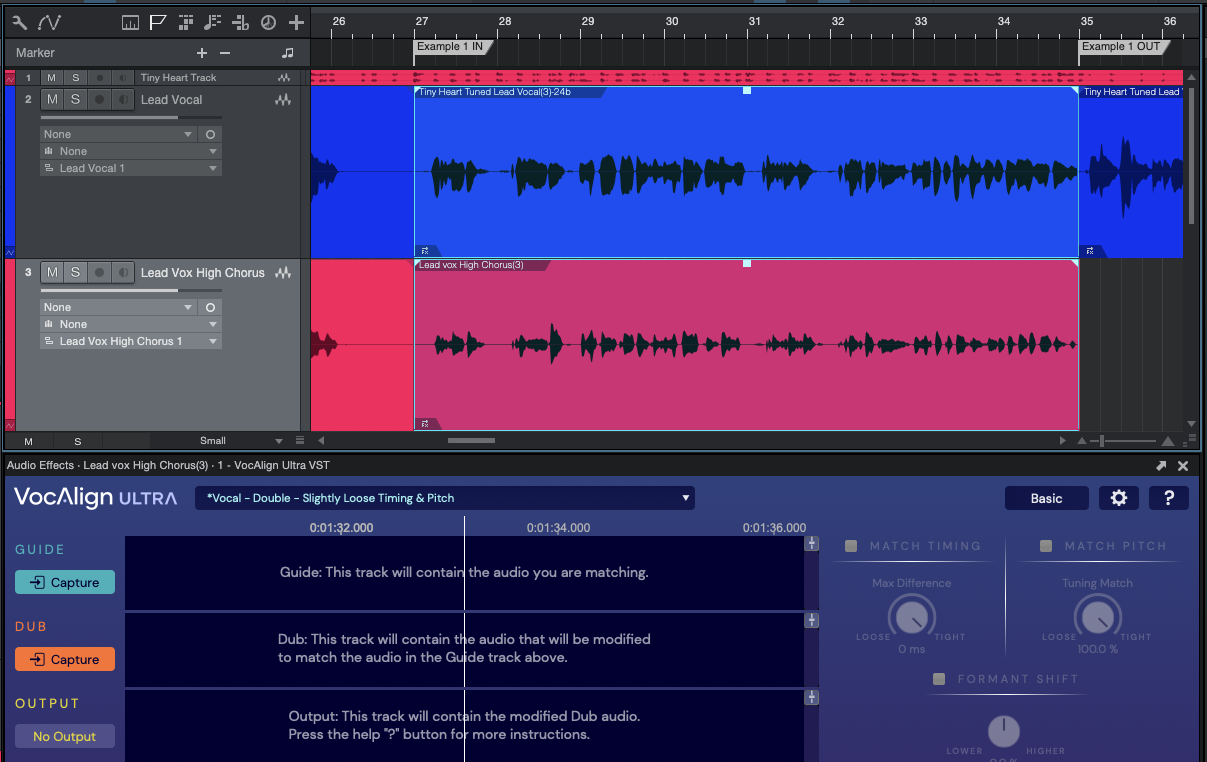Solo the Lead Vox High Chorus track

75,272
